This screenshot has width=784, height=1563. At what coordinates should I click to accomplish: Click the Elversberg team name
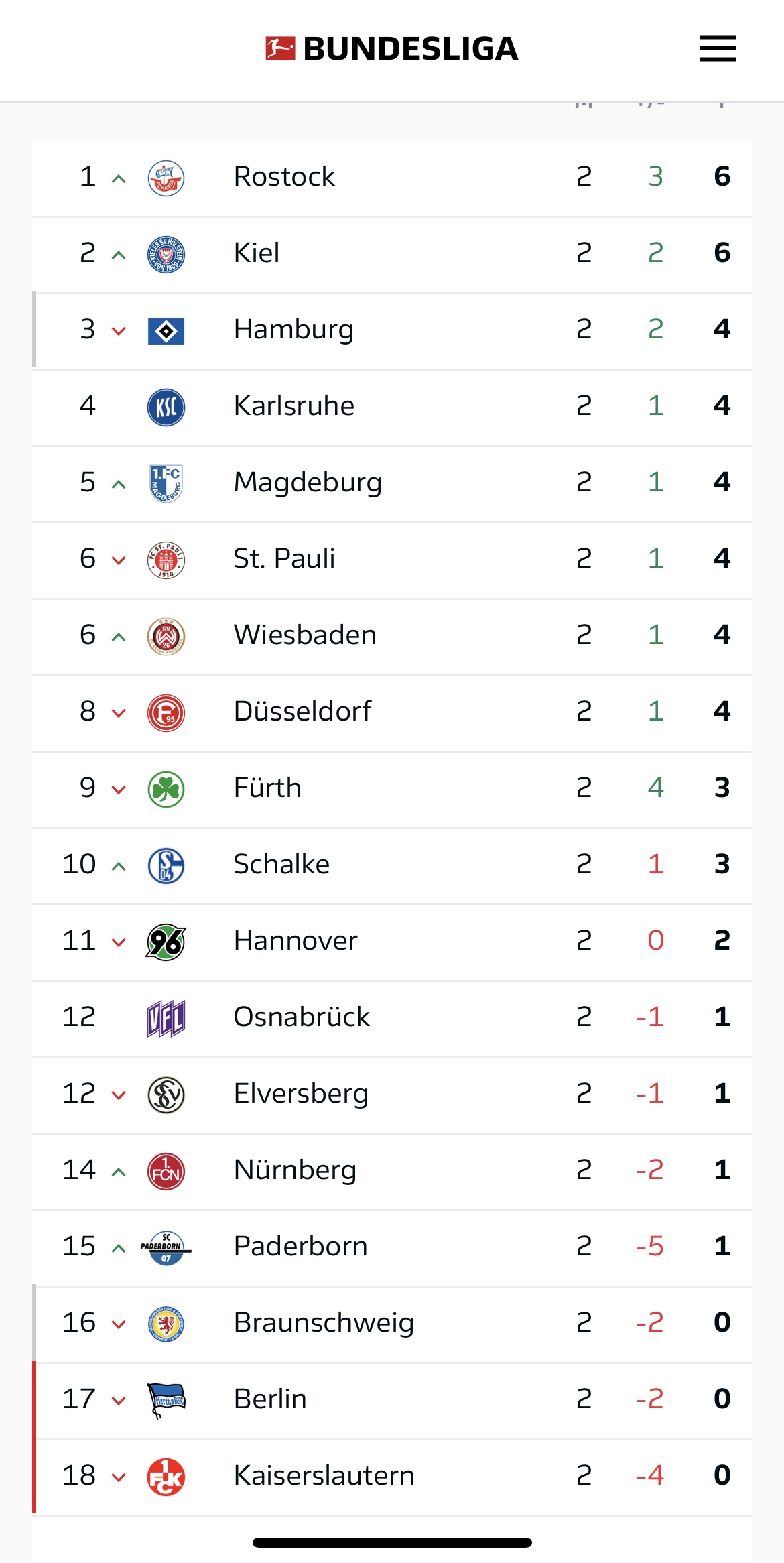301,1094
